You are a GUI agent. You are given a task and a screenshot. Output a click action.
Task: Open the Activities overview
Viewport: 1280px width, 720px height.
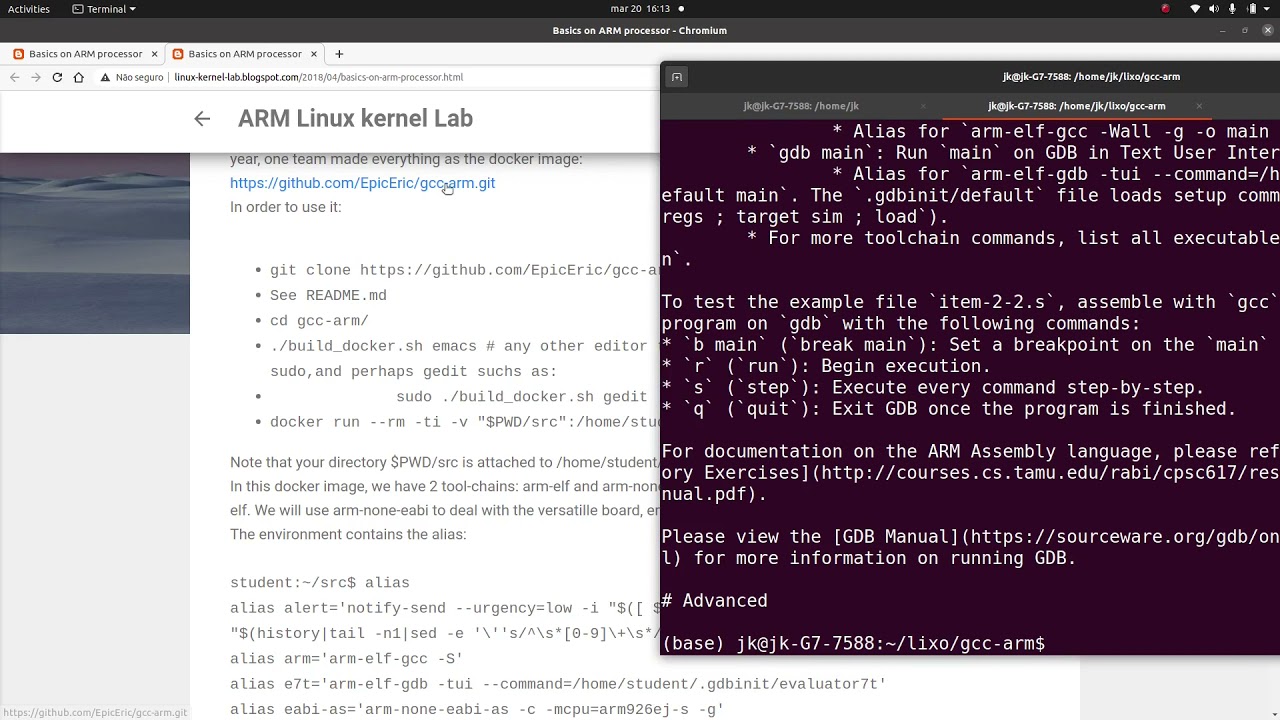pos(29,9)
